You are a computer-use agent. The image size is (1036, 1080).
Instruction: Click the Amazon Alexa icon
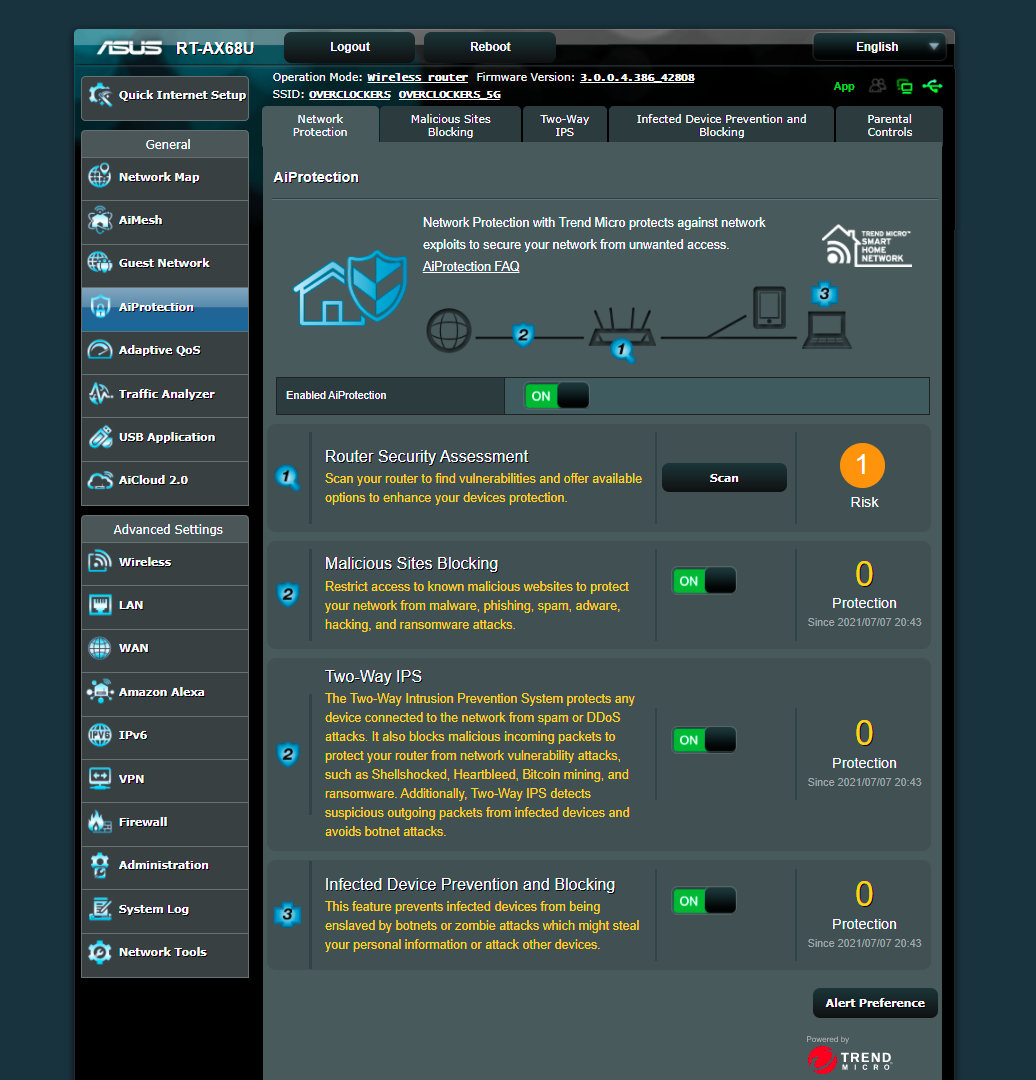point(100,692)
